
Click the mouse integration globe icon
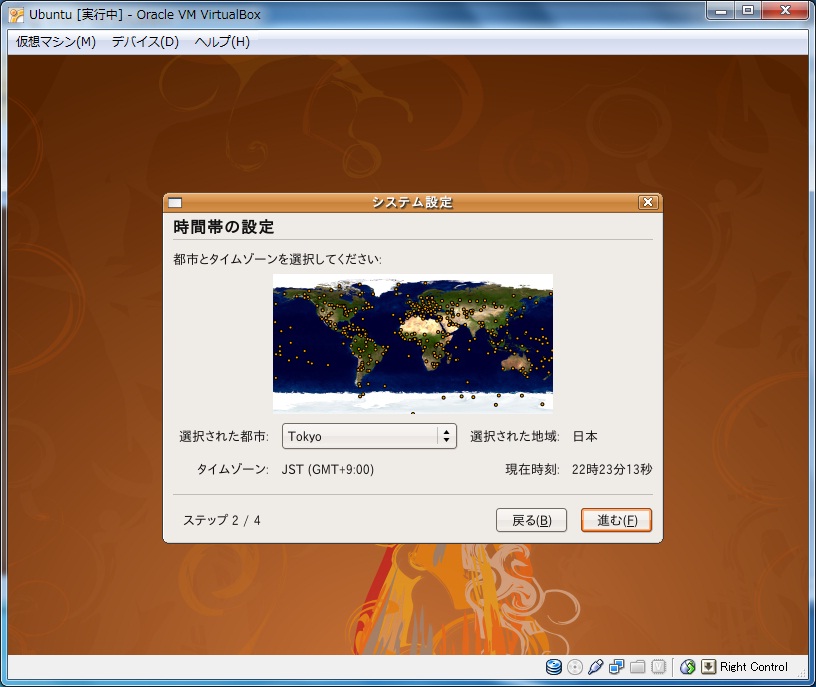click(x=687, y=667)
